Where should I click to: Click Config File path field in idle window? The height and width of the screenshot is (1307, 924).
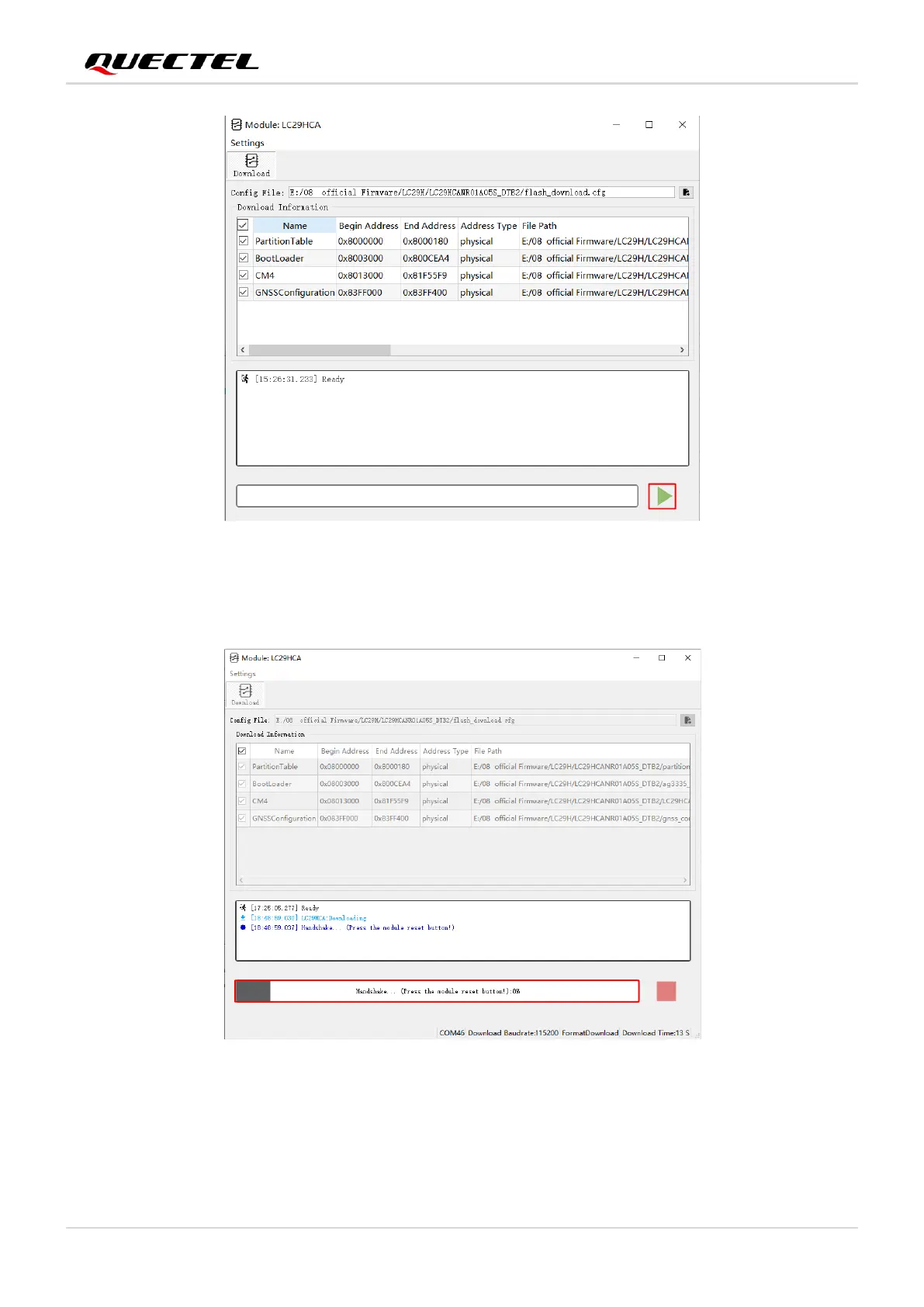[x=482, y=192]
